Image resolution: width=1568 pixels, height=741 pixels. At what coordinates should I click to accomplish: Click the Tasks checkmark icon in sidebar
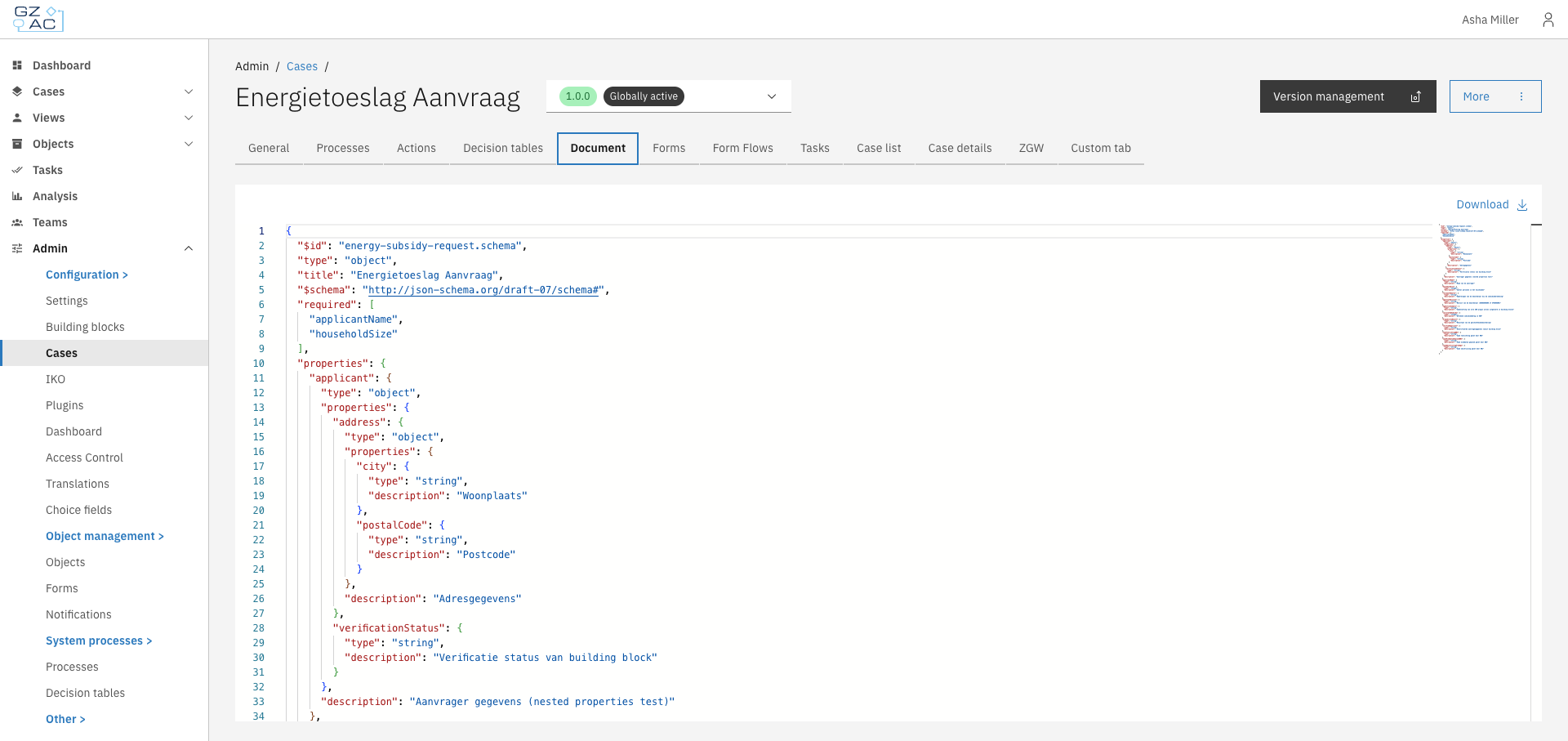(17, 170)
